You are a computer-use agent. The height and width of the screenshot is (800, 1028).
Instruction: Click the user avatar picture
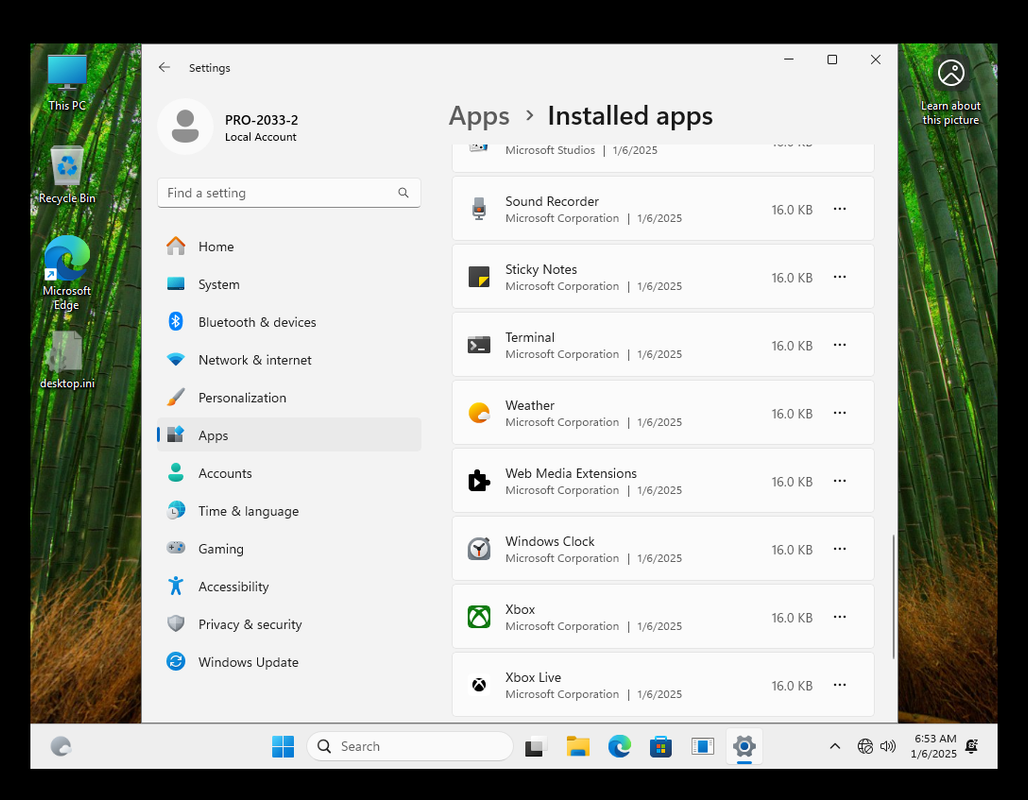tap(186, 127)
